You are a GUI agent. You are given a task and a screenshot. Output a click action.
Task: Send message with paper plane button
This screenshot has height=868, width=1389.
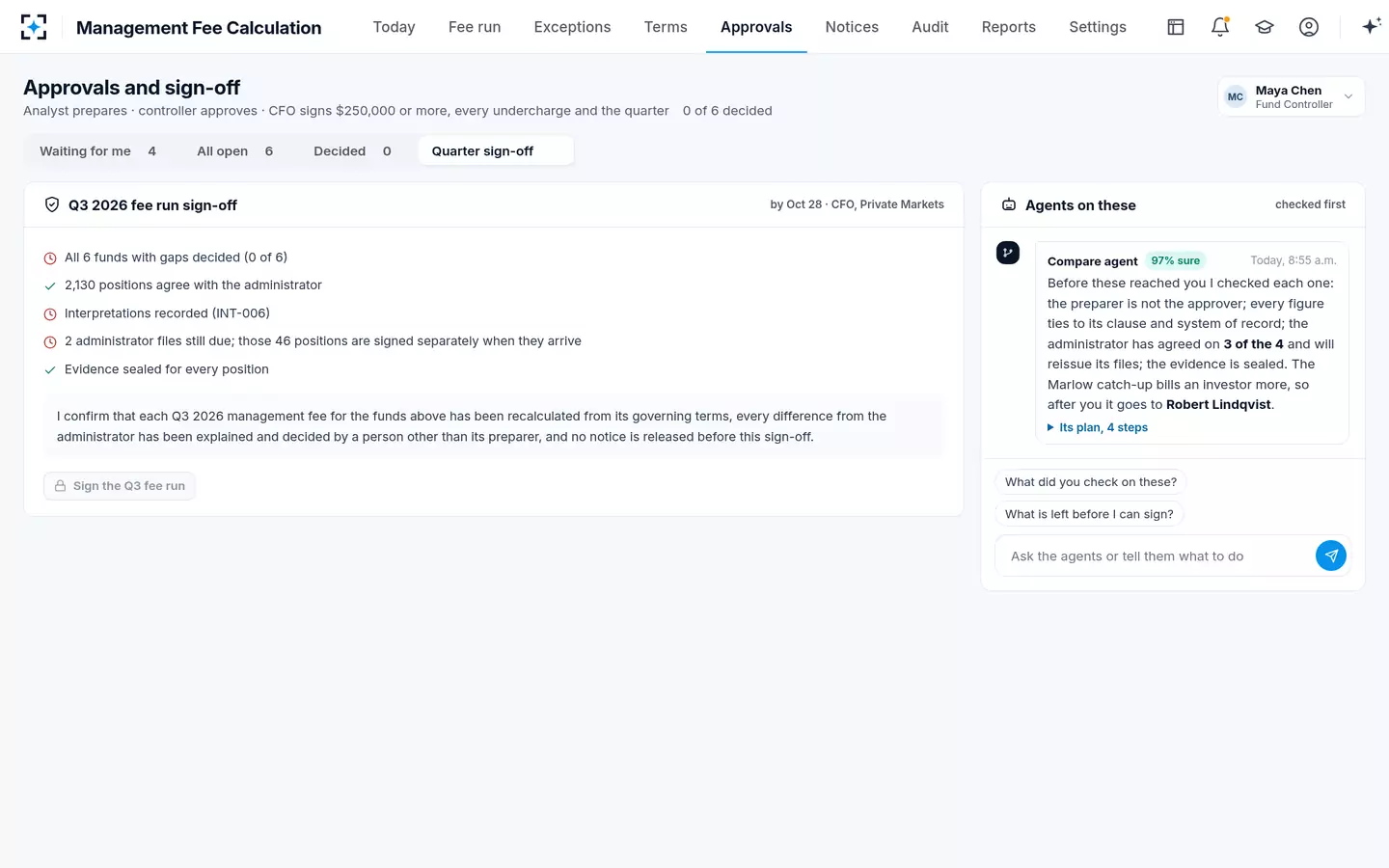pyautogui.click(x=1331, y=556)
